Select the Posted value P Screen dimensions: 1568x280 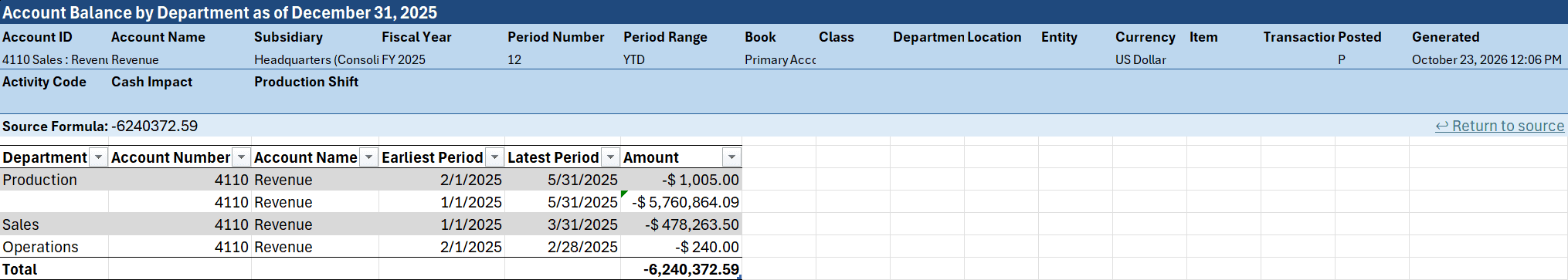pos(1372,59)
